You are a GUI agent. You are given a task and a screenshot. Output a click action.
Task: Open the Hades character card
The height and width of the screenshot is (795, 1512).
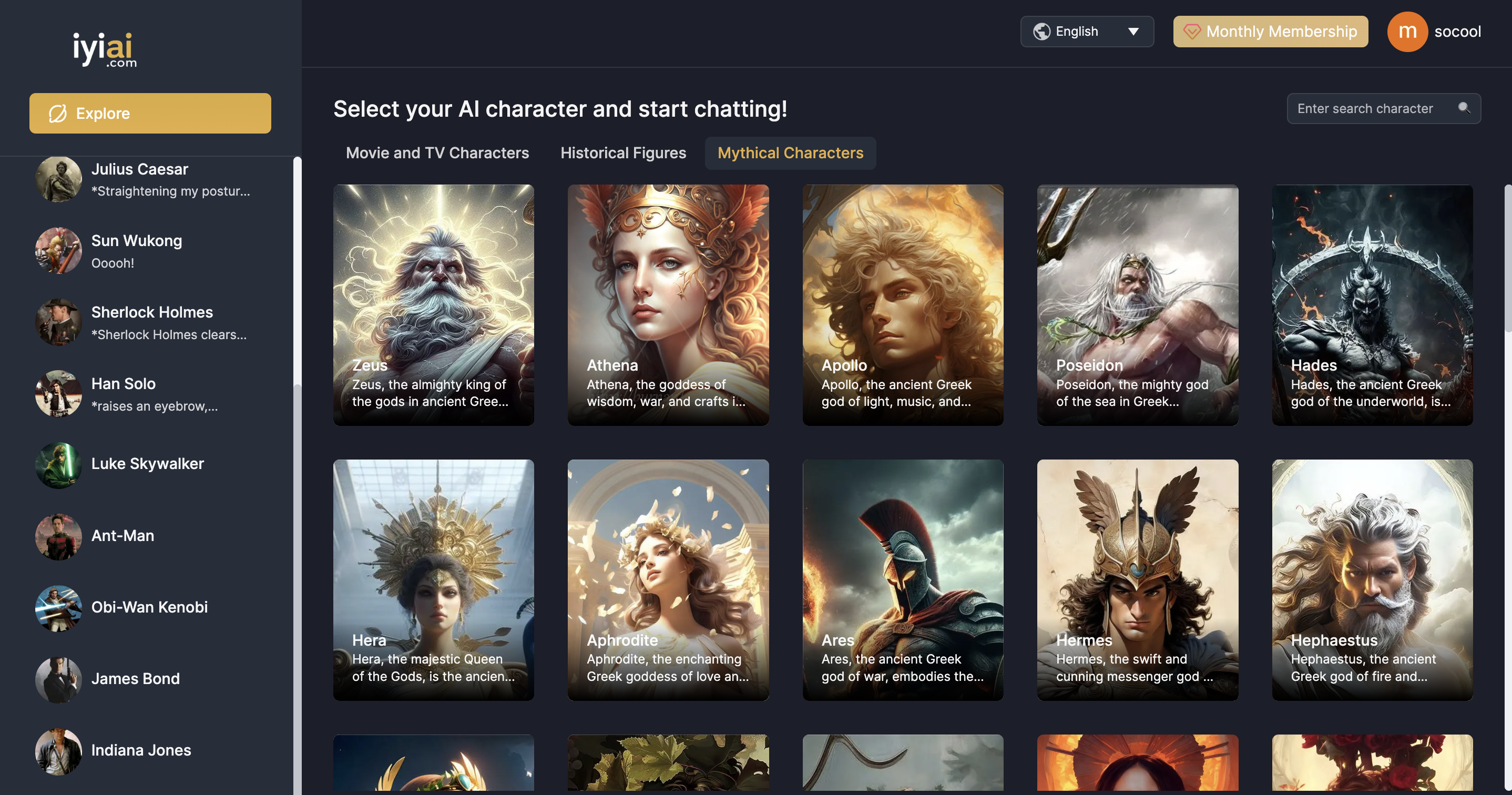coord(1372,305)
